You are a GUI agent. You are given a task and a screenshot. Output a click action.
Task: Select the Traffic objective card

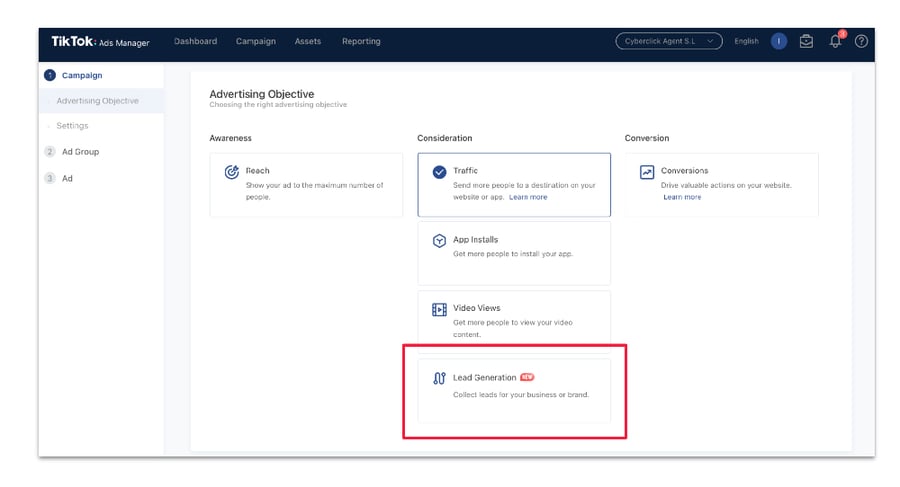(514, 184)
